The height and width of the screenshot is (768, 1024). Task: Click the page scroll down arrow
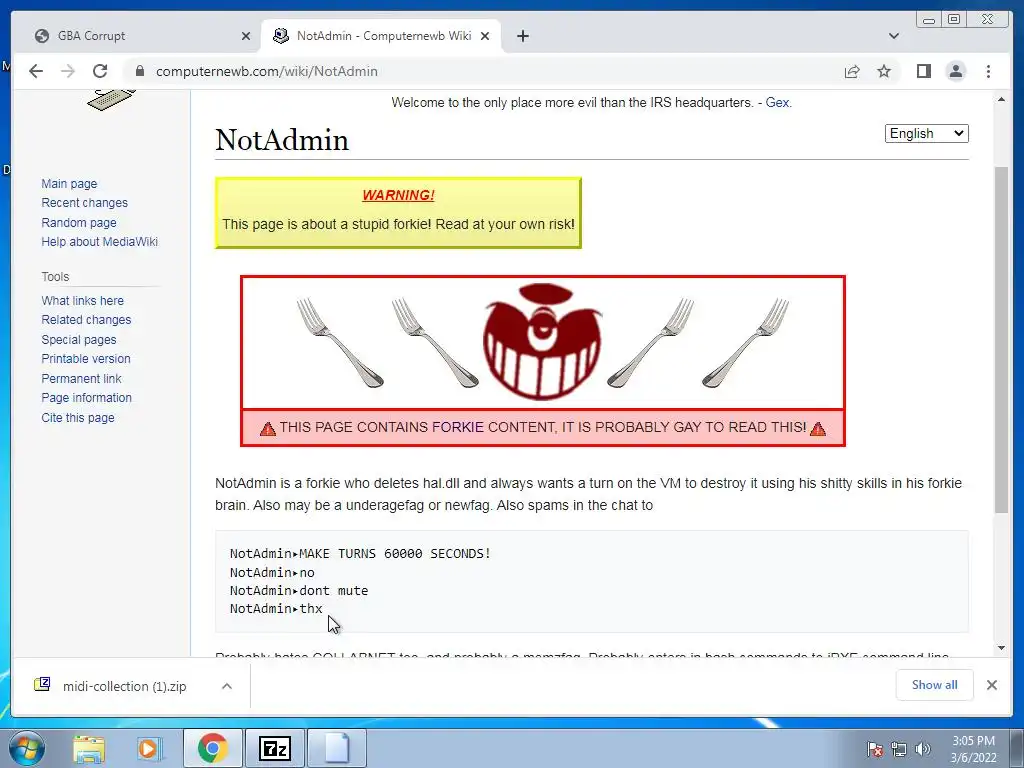pos(1001,648)
